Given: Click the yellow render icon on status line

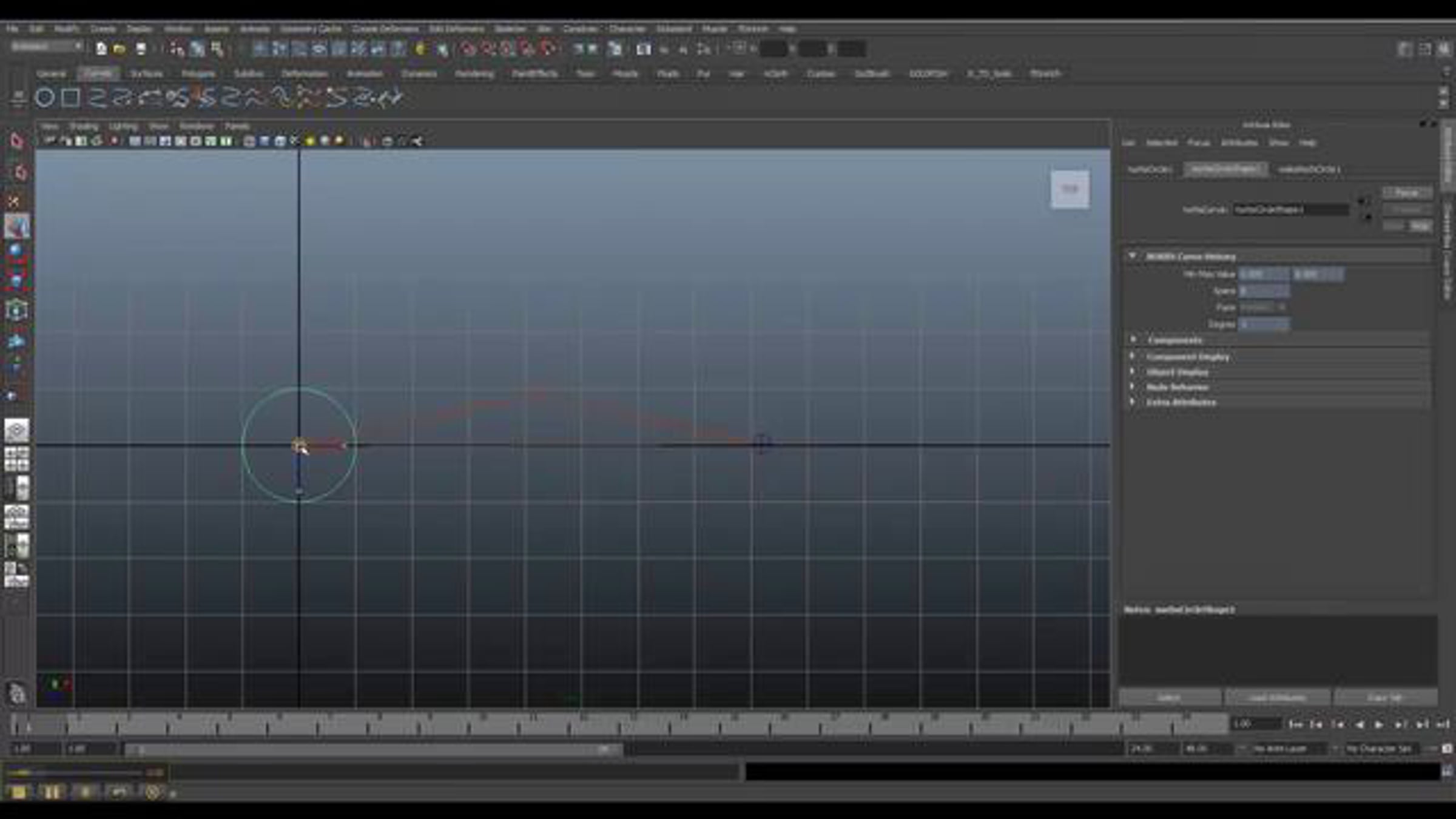Looking at the screenshot, I should [420, 49].
